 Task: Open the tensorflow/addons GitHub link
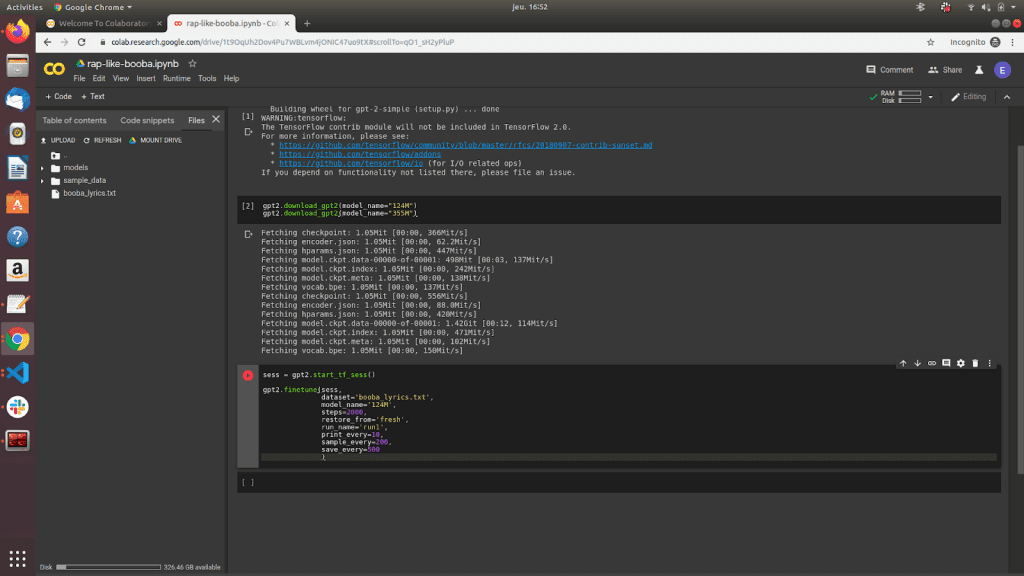[360, 154]
